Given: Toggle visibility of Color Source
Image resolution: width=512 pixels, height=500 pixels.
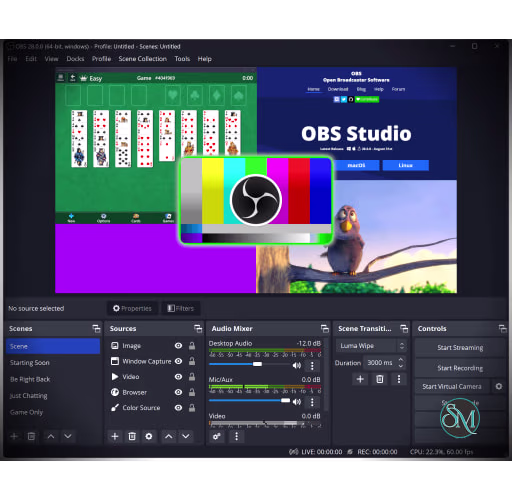Looking at the screenshot, I should tap(178, 408).
